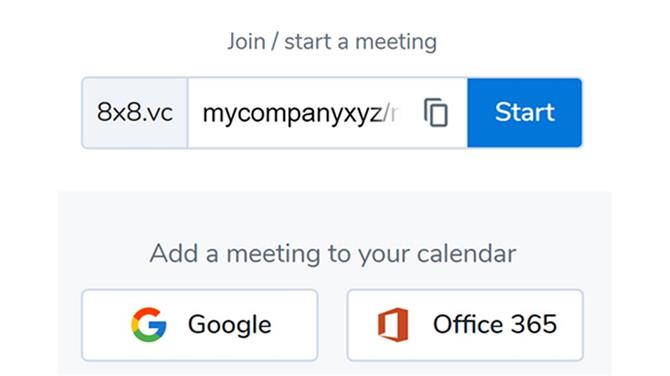This screenshot has width=670, height=376.
Task: Click the white "Start" label text
Action: click(525, 112)
